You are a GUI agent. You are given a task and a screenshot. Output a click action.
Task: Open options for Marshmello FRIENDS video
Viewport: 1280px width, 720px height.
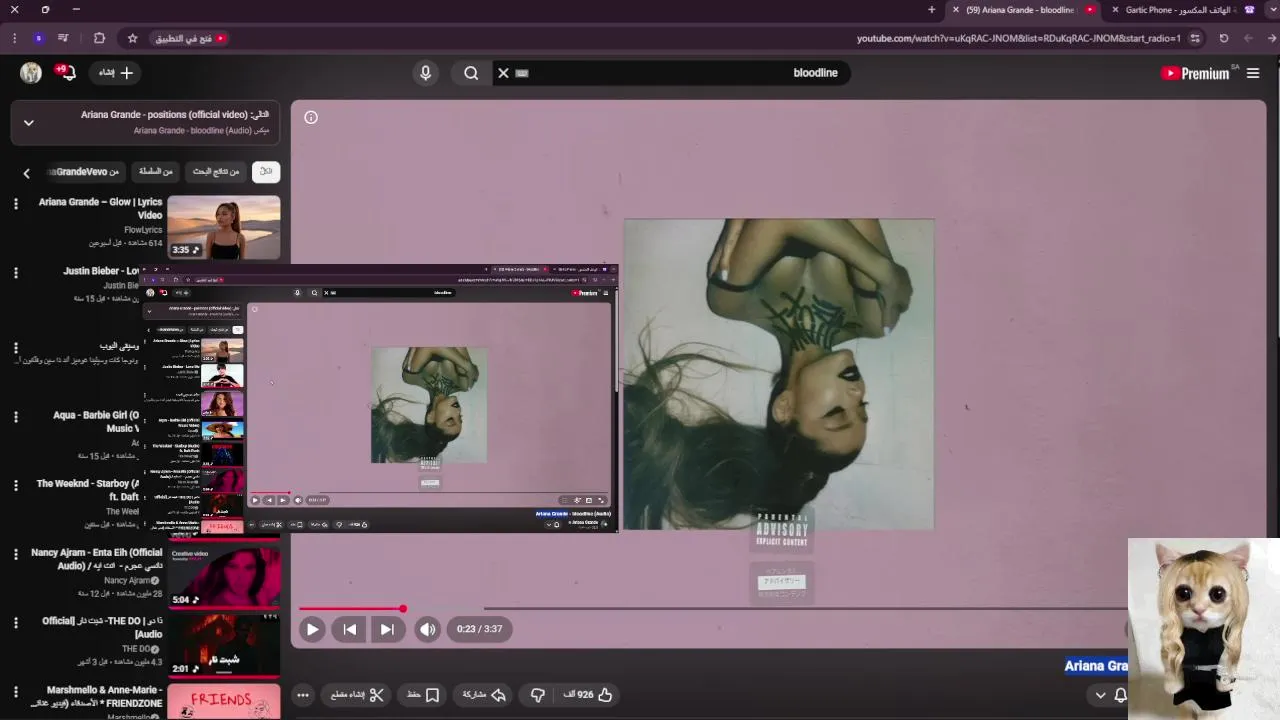click(x=15, y=692)
